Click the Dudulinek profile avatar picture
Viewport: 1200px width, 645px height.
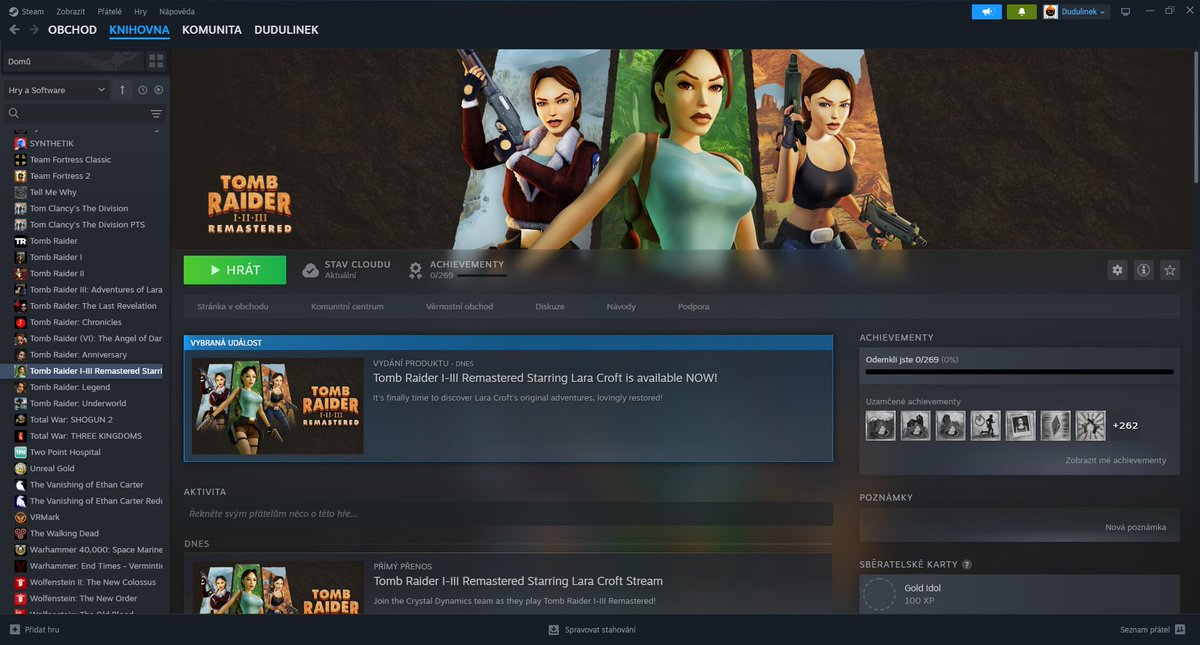coord(1051,12)
